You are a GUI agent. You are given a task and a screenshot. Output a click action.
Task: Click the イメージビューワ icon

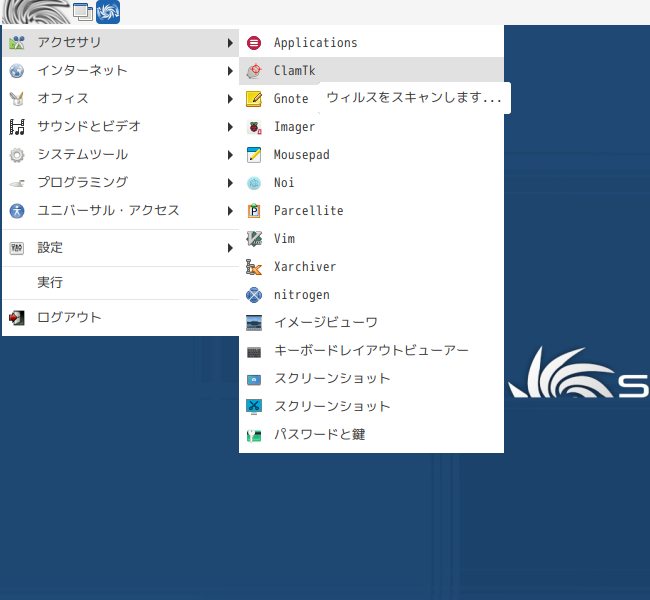click(x=254, y=323)
